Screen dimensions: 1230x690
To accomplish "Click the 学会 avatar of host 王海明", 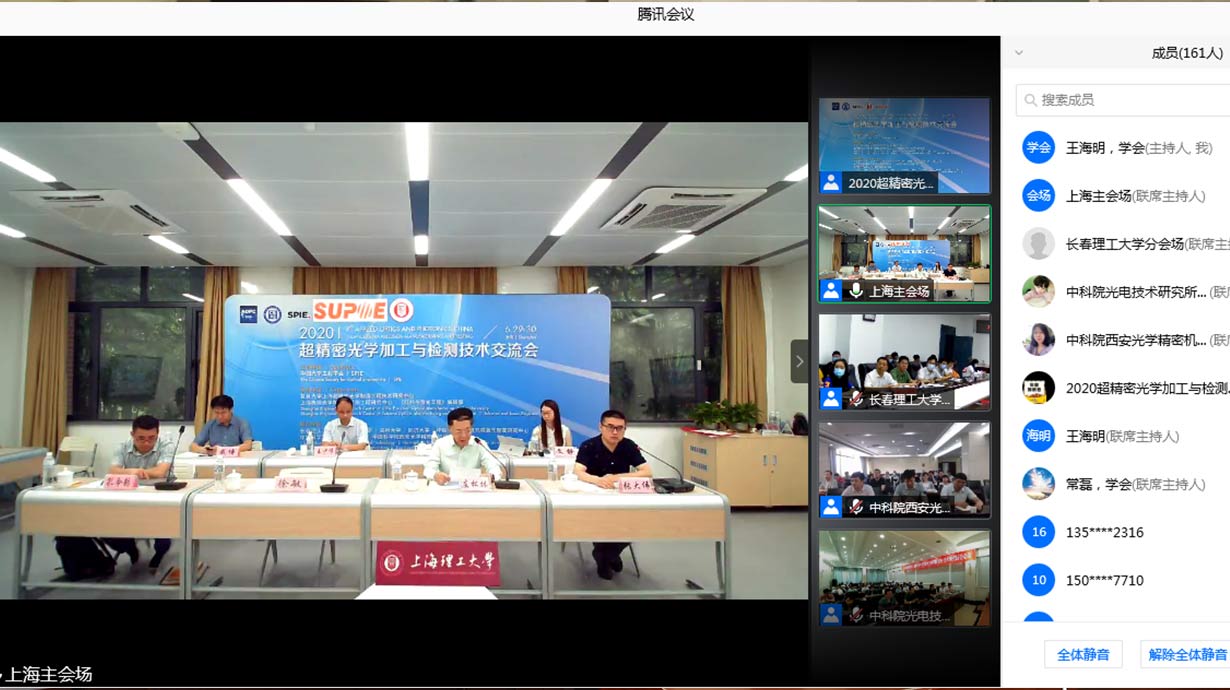I will (1038, 148).
